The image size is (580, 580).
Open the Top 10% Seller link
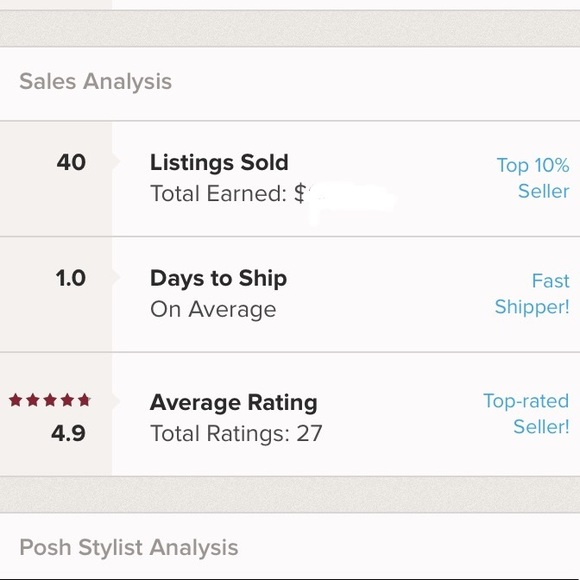(x=533, y=178)
